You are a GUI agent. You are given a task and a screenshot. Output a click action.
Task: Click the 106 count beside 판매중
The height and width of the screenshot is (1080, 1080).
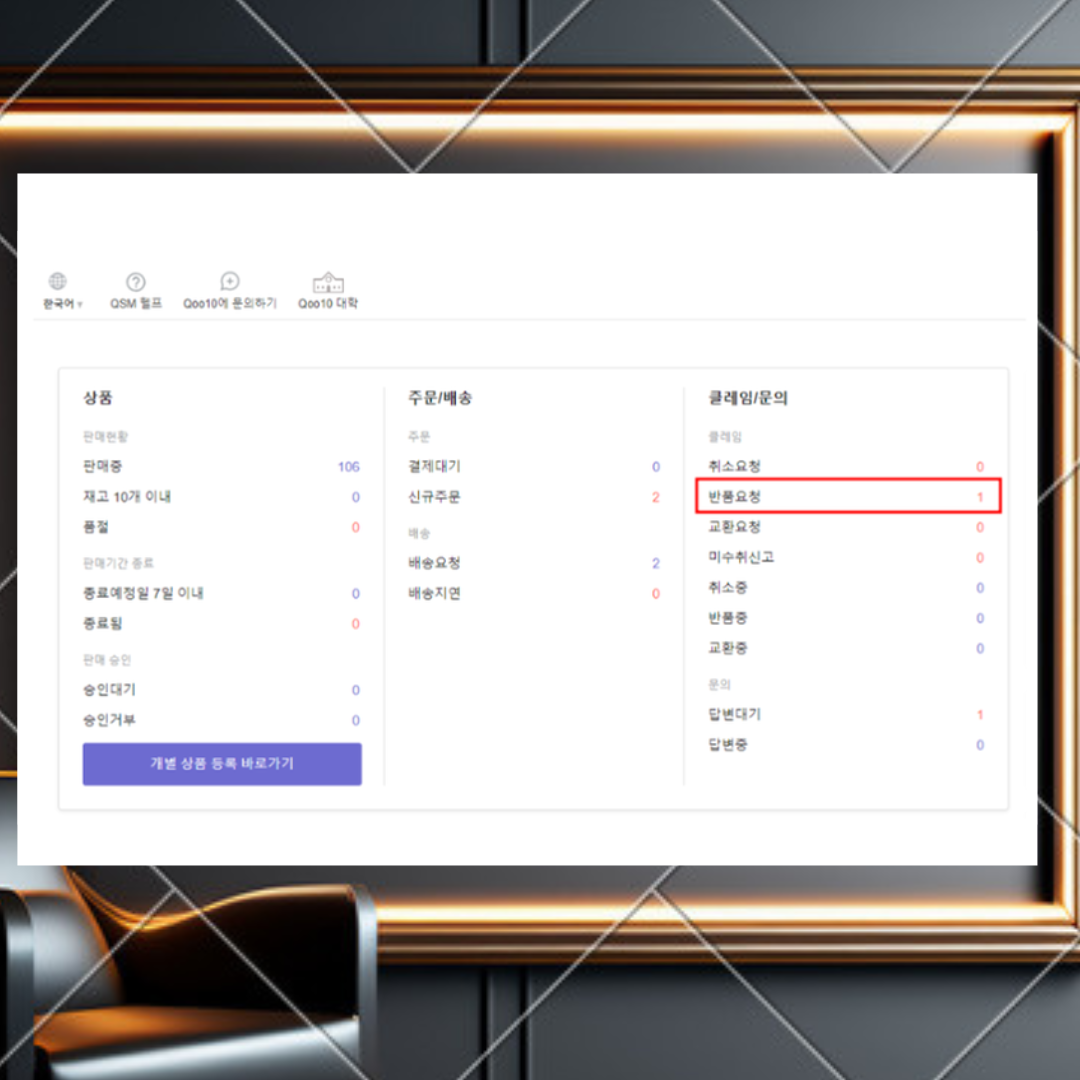click(349, 467)
